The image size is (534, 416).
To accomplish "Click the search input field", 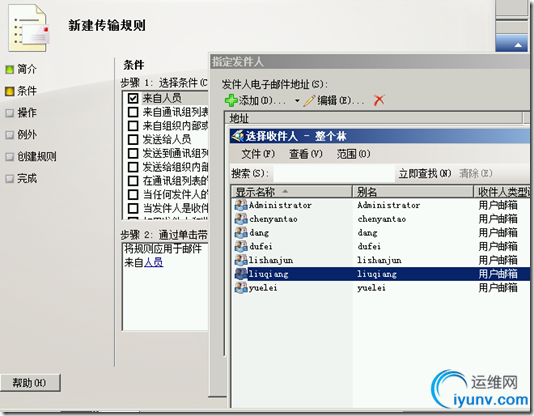I will click(334, 173).
